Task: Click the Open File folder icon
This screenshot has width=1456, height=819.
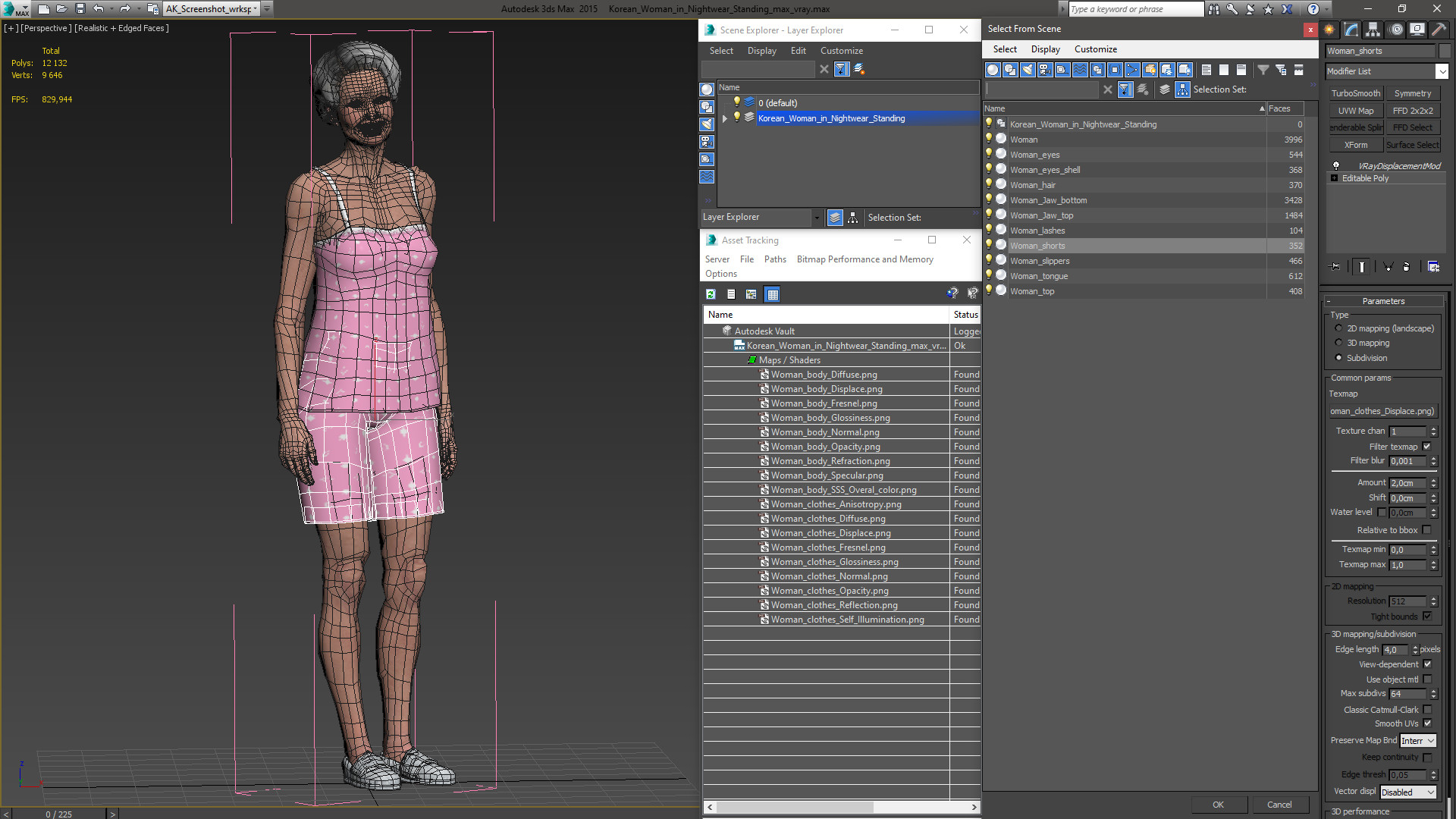Action: (62, 9)
